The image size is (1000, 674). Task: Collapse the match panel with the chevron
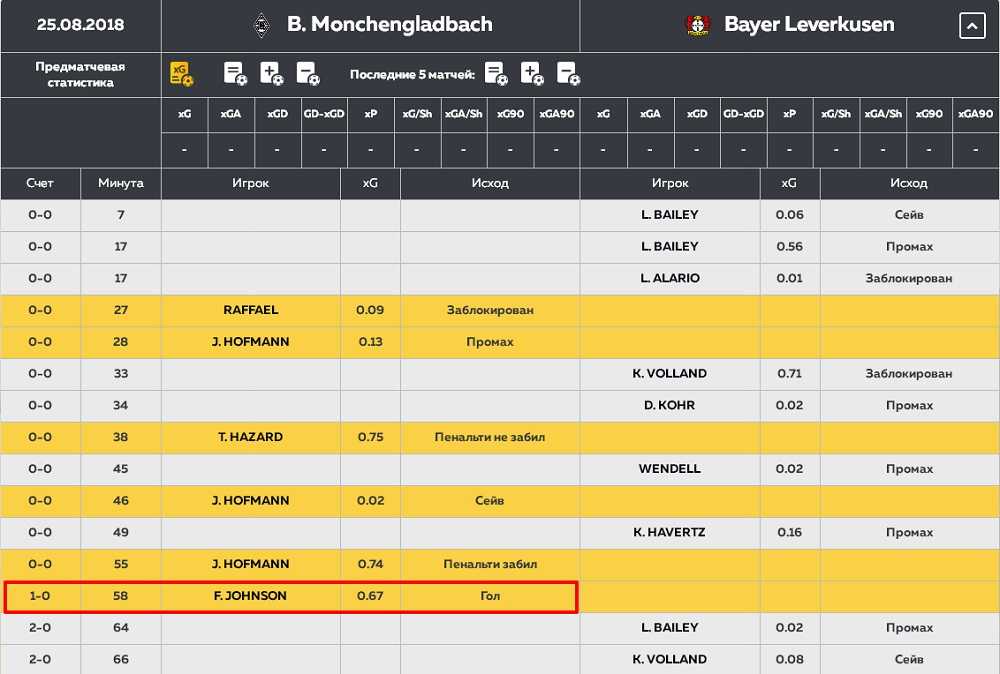[x=972, y=26]
